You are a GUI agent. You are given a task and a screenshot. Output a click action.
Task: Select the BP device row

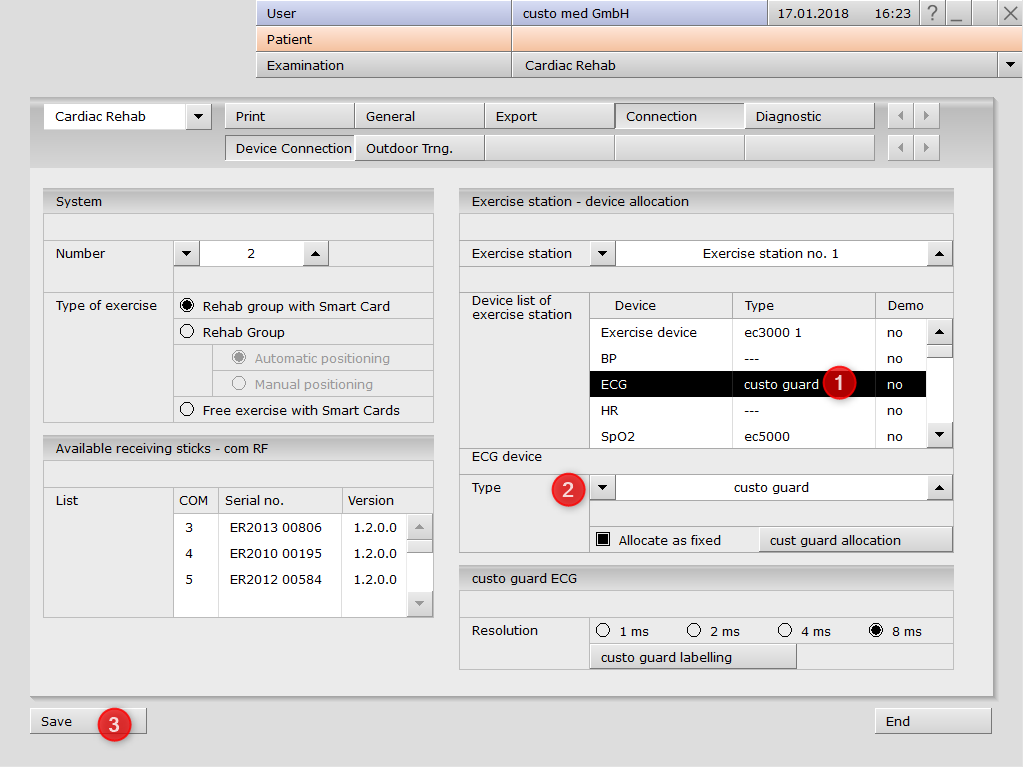pyautogui.click(x=758, y=358)
